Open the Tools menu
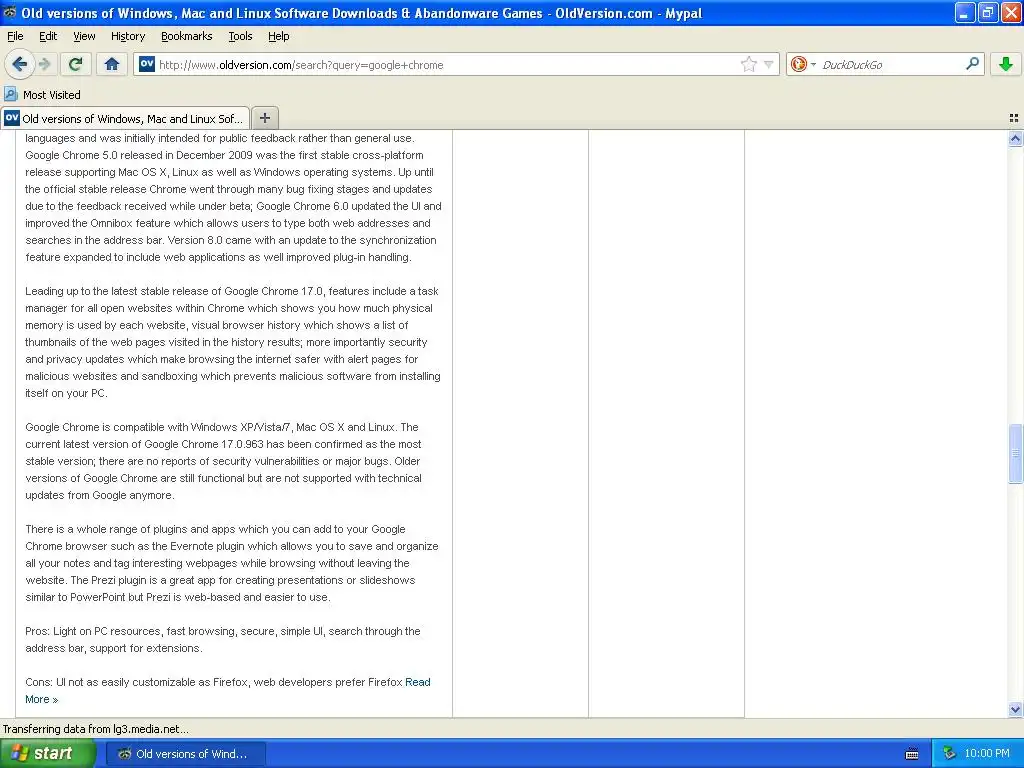The height and width of the screenshot is (768, 1024). click(x=240, y=36)
